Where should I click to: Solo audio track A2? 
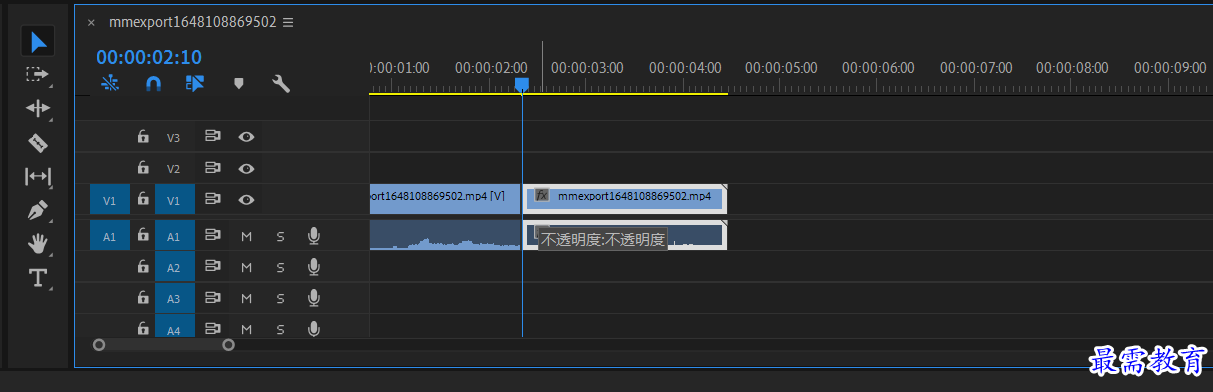coord(280,267)
